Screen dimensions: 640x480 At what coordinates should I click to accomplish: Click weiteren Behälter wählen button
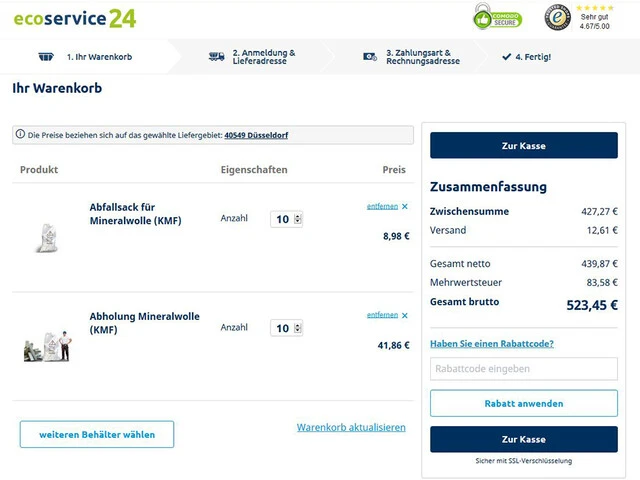pyautogui.click(x=97, y=434)
